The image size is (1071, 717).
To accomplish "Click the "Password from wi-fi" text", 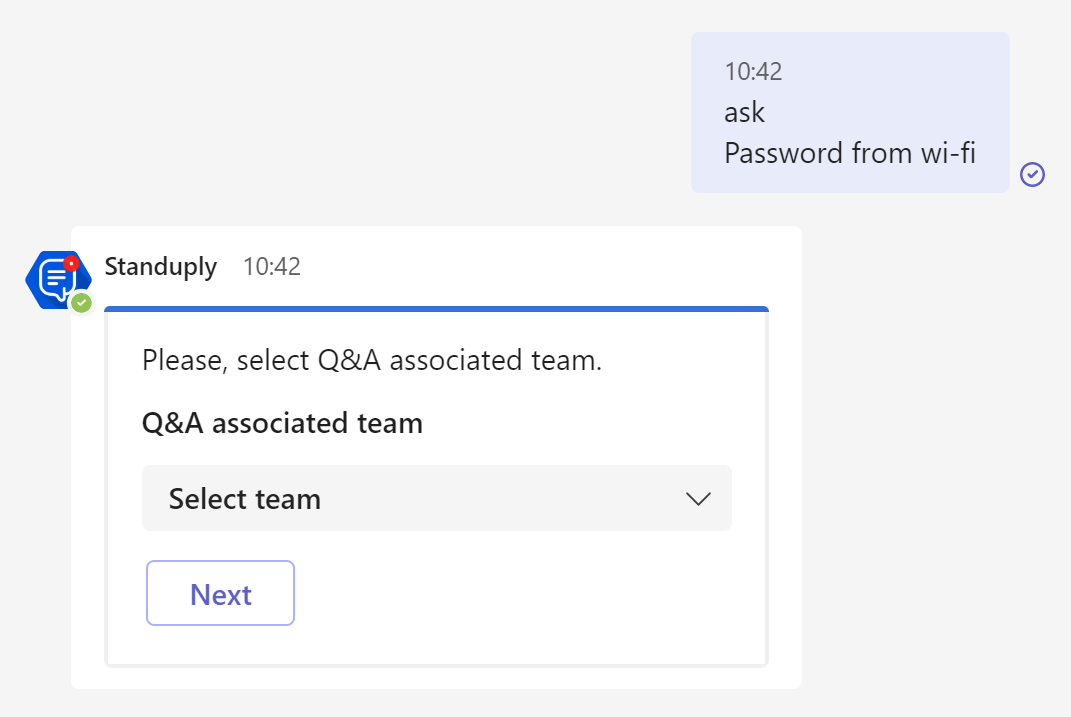I will [849, 153].
